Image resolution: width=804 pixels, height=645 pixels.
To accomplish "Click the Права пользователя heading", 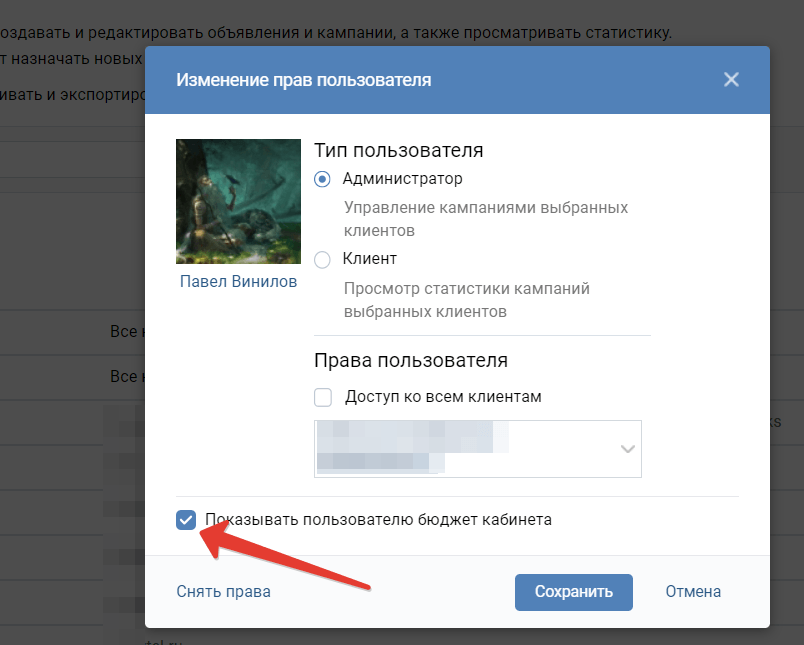I will click(411, 361).
